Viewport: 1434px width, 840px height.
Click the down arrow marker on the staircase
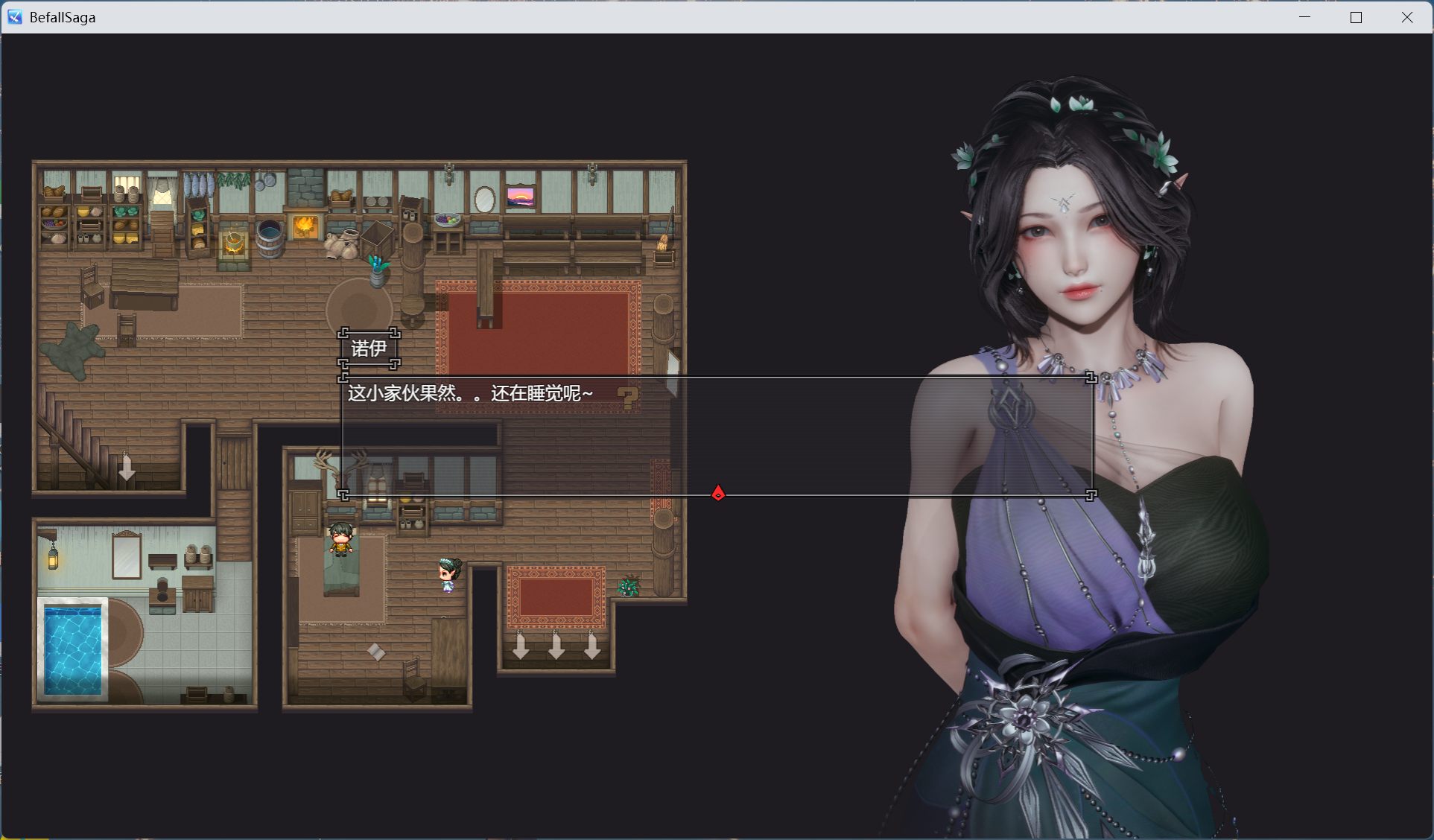127,468
